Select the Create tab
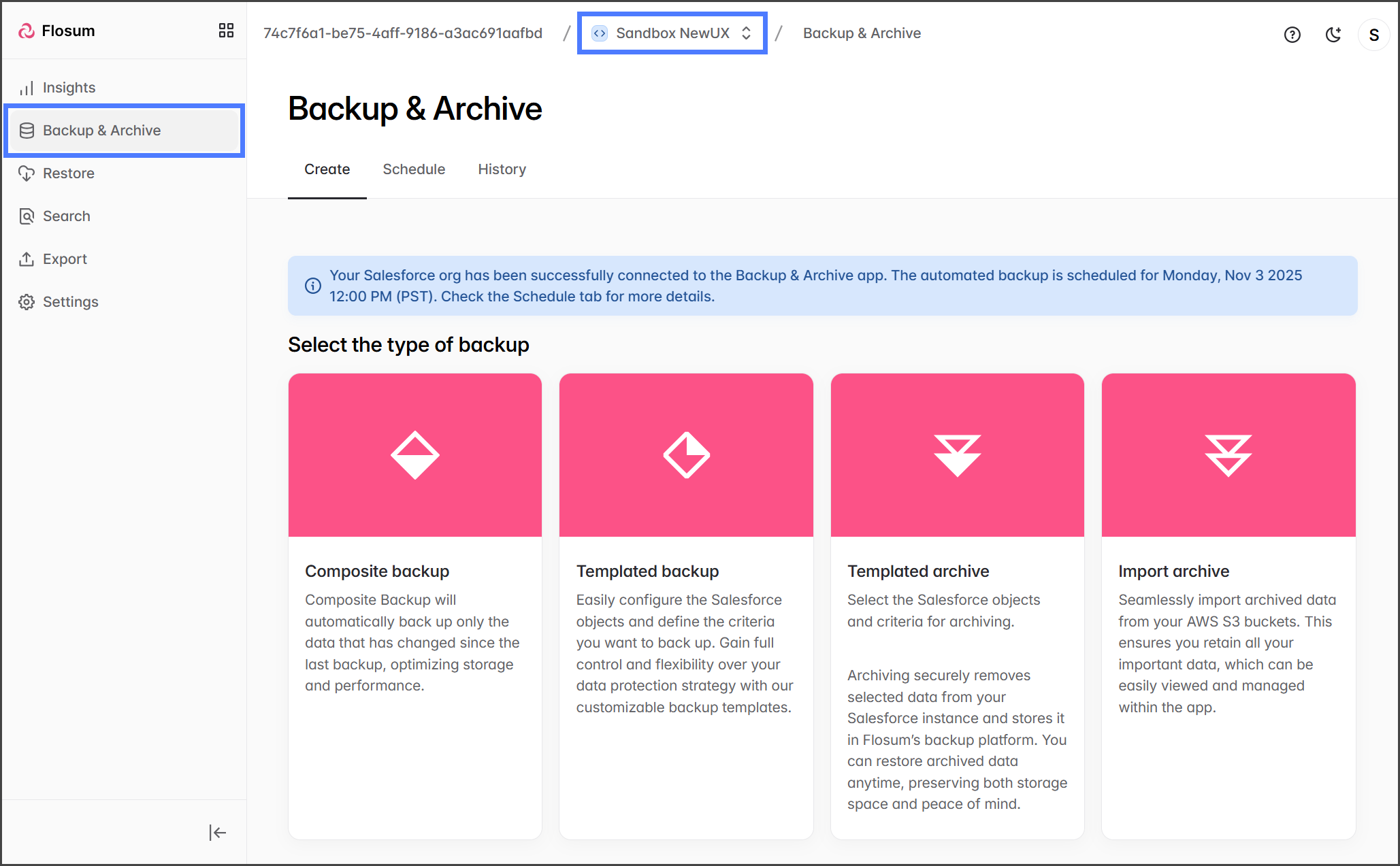Image resolution: width=1400 pixels, height=866 pixels. tap(327, 169)
